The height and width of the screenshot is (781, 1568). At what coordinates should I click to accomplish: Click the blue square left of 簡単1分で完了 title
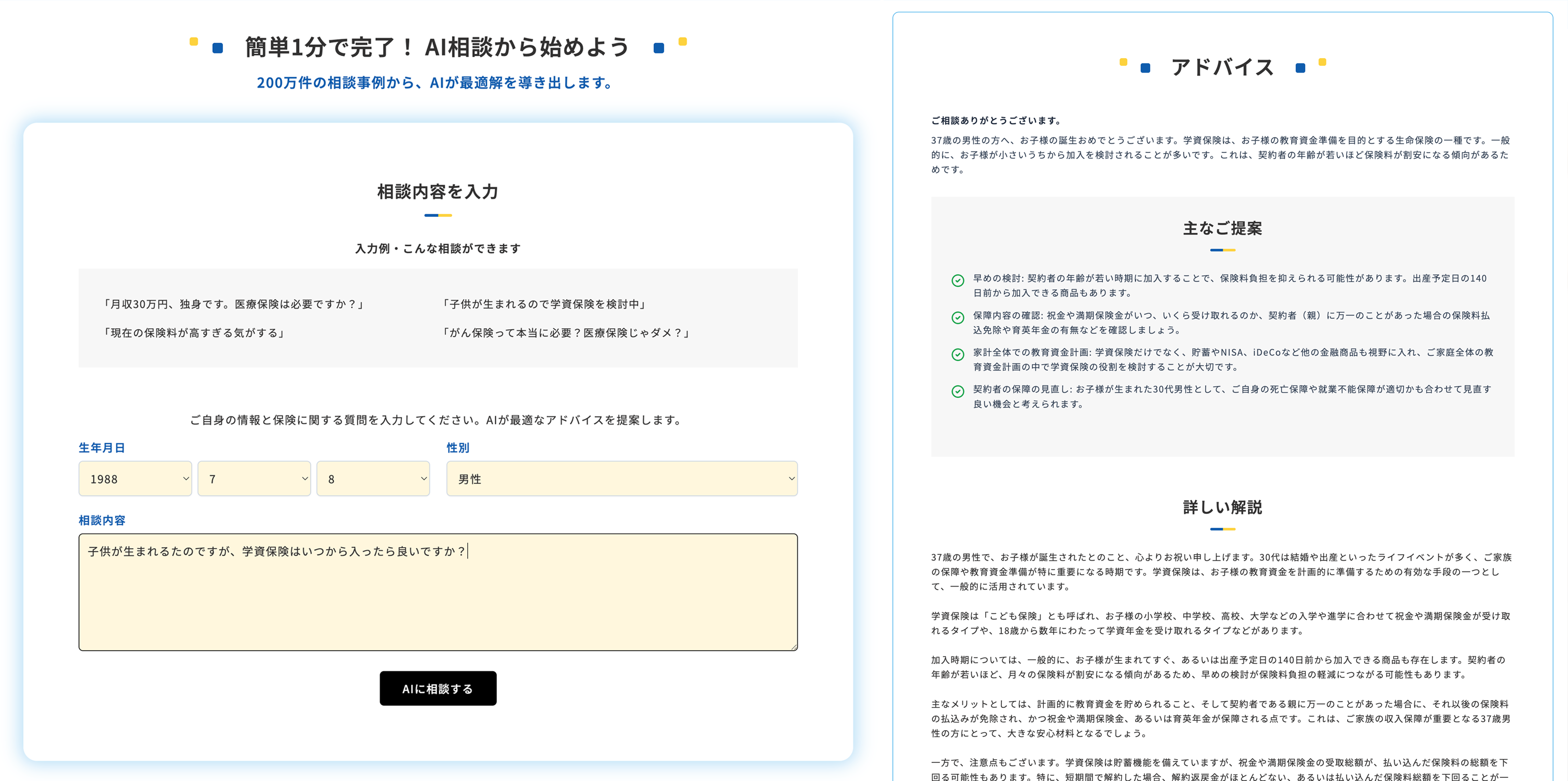pyautogui.click(x=217, y=48)
